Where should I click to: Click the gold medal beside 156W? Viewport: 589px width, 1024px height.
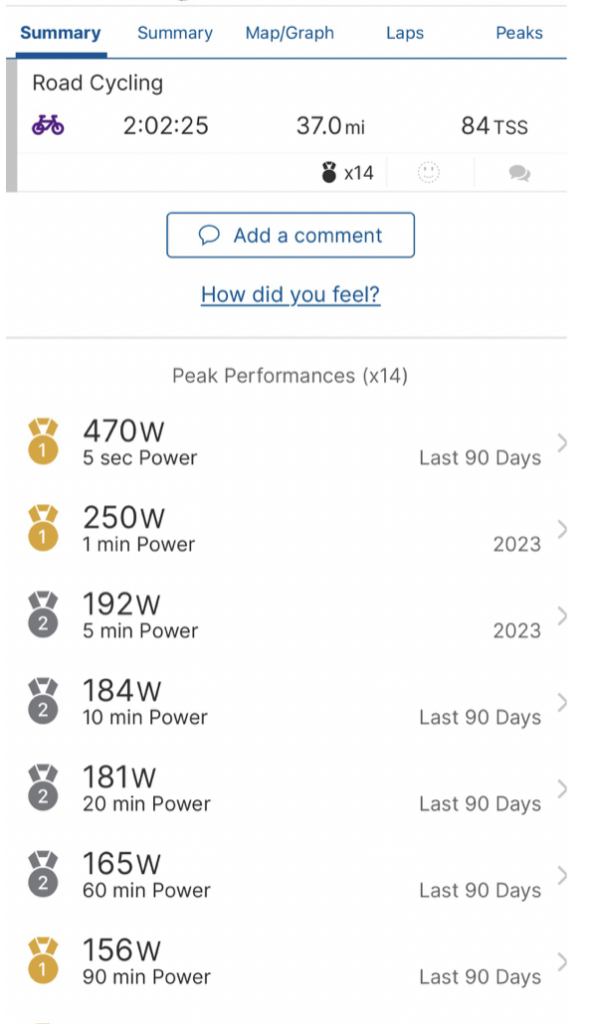click(43, 961)
